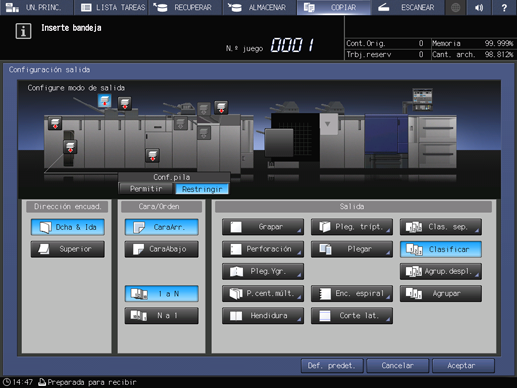Choose CaraAbajo output option

click(x=162, y=249)
